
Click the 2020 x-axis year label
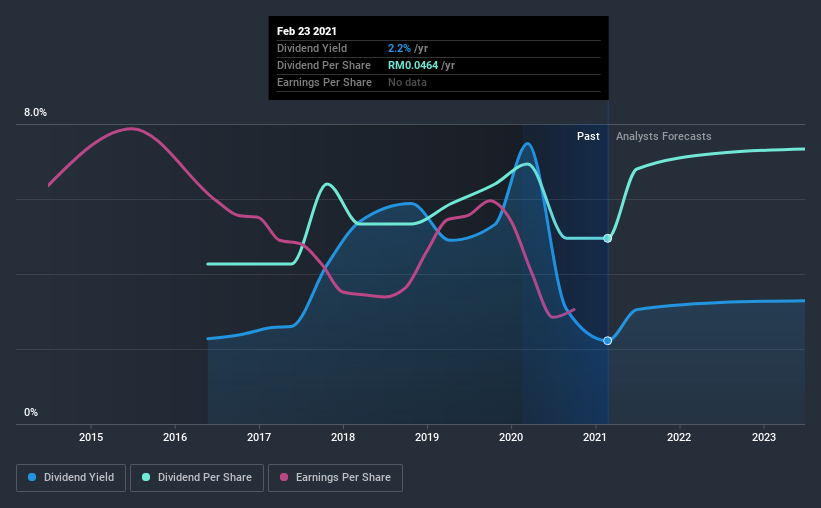coord(511,437)
